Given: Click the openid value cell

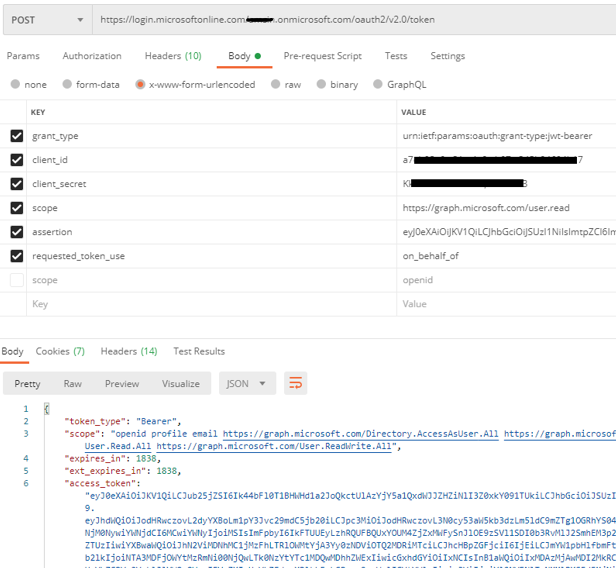Looking at the screenshot, I should click(x=506, y=280).
